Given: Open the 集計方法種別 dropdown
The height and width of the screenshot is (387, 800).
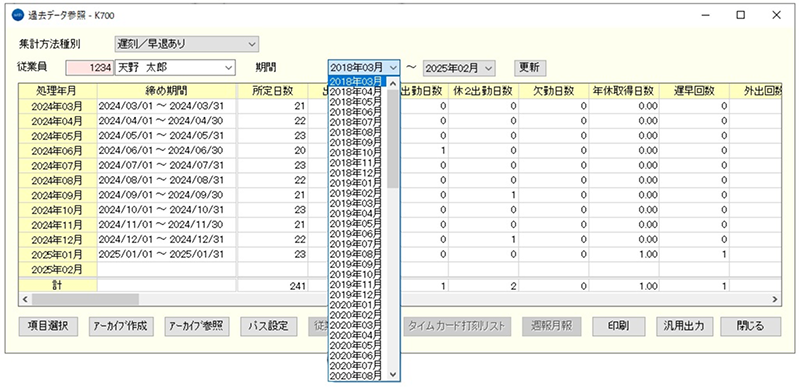Looking at the screenshot, I should coord(187,44).
